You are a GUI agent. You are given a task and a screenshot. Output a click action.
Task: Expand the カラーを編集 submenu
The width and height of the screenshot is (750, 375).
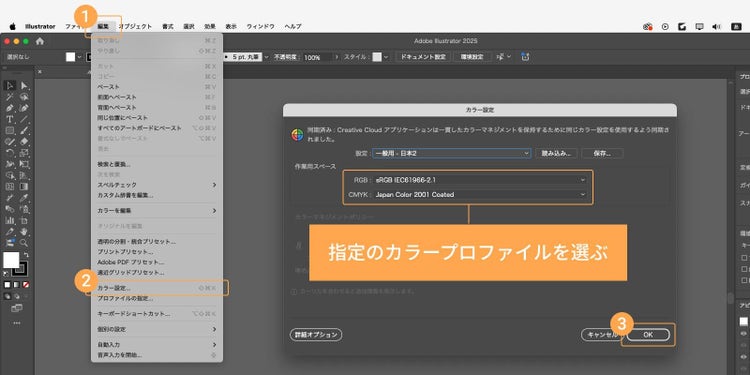coord(156,210)
